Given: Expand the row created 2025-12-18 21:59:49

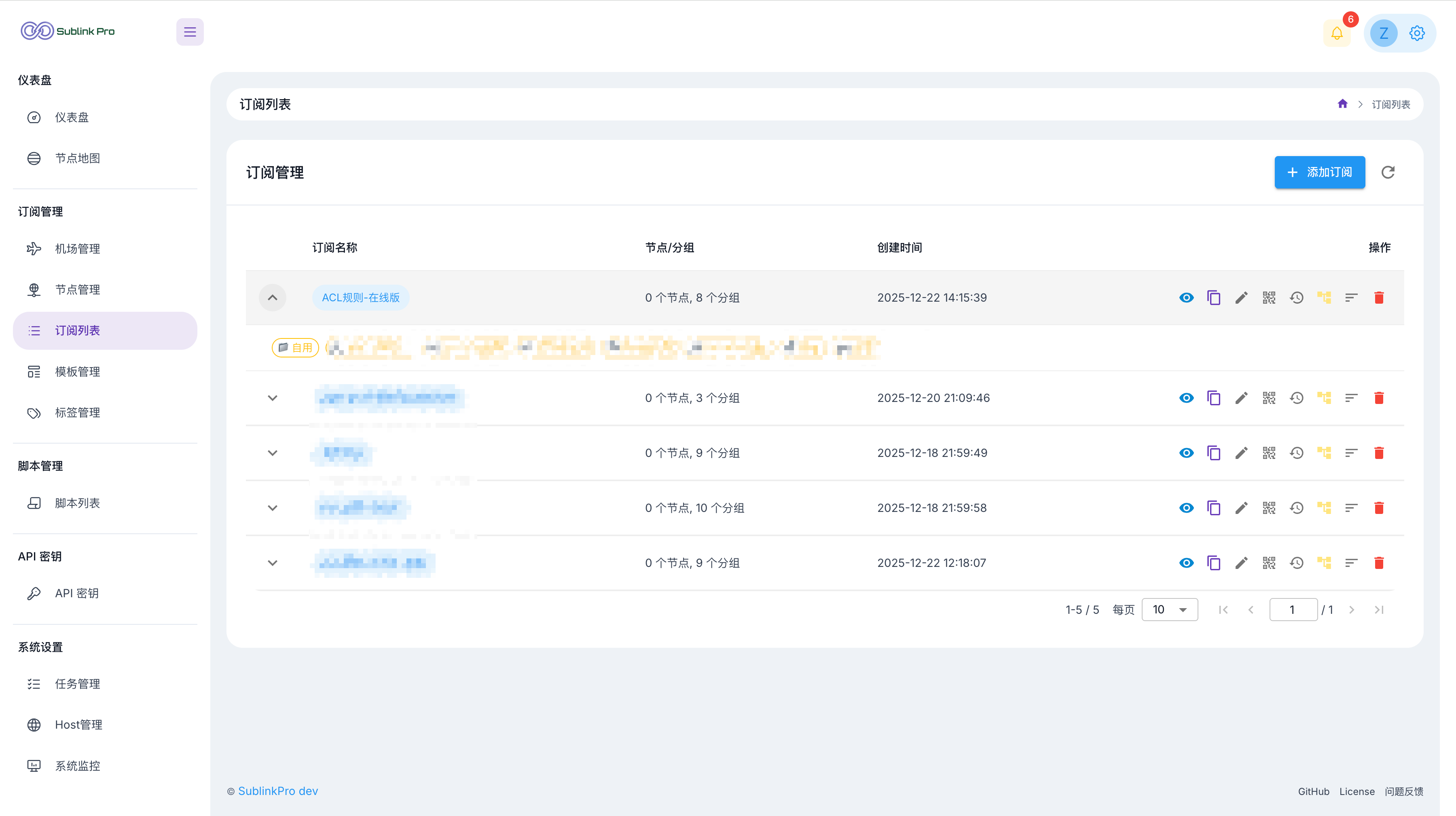Looking at the screenshot, I should pos(273,453).
